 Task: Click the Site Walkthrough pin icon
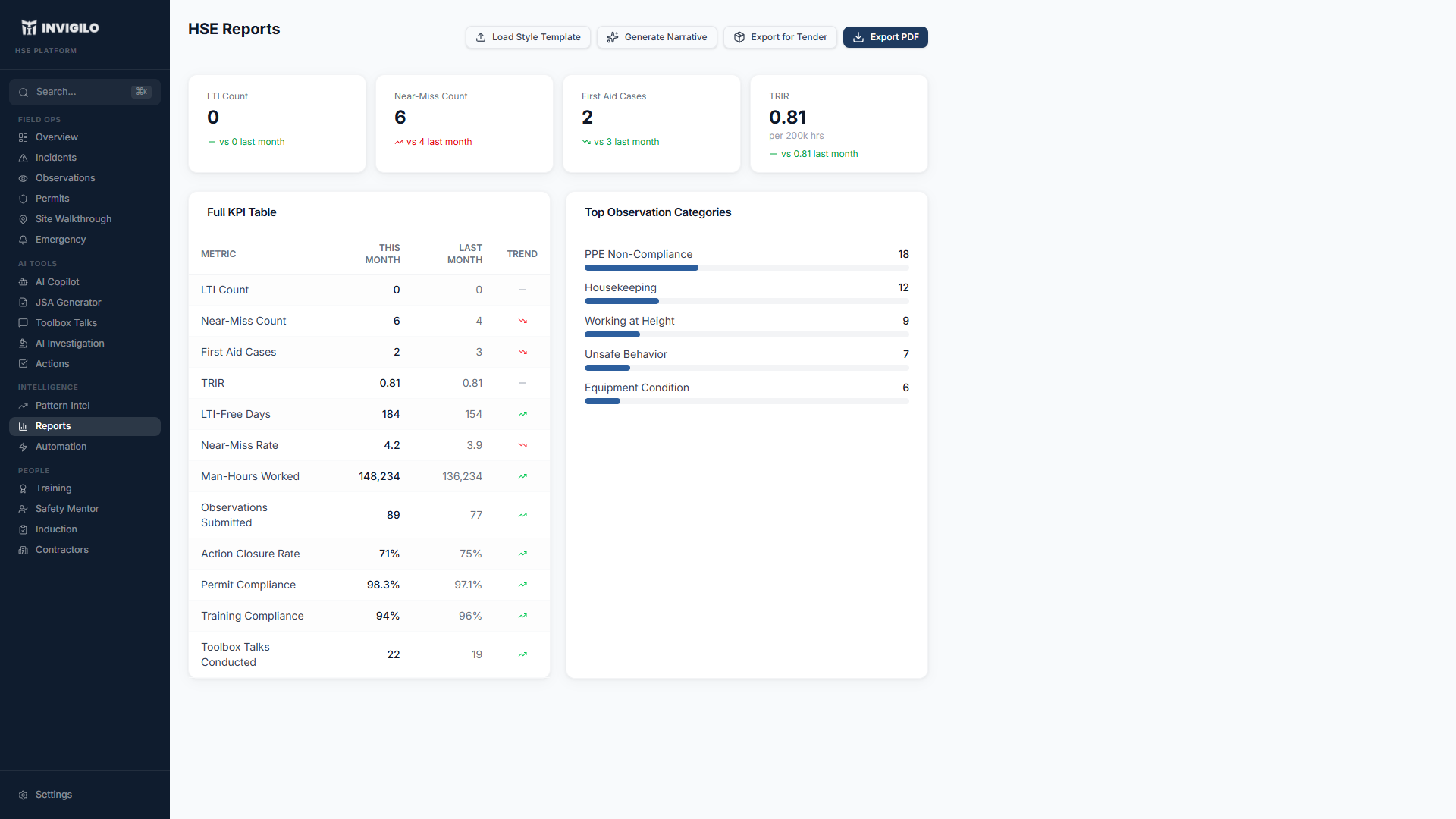click(x=23, y=219)
